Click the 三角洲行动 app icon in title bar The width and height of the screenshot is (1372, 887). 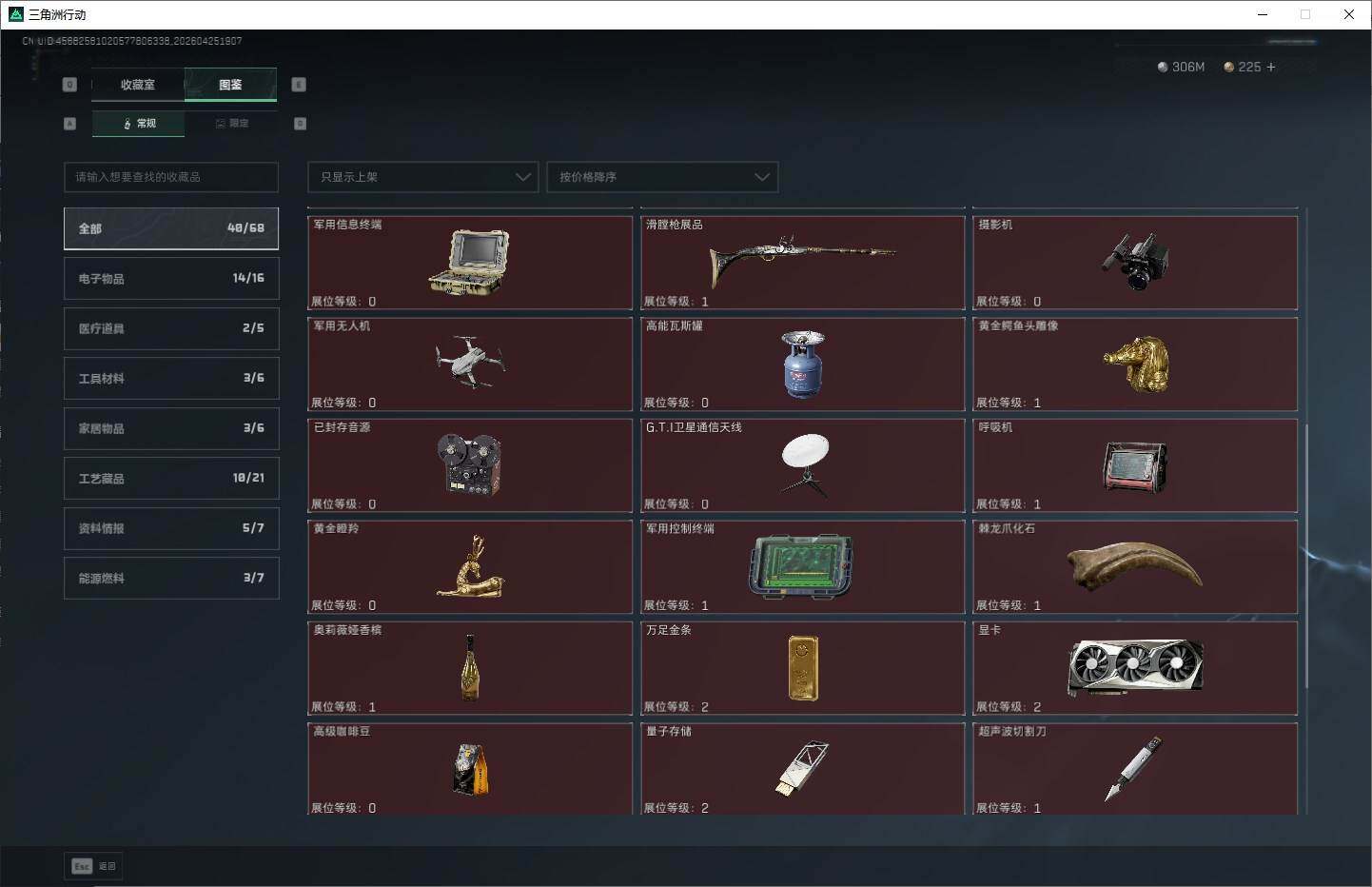[15, 14]
